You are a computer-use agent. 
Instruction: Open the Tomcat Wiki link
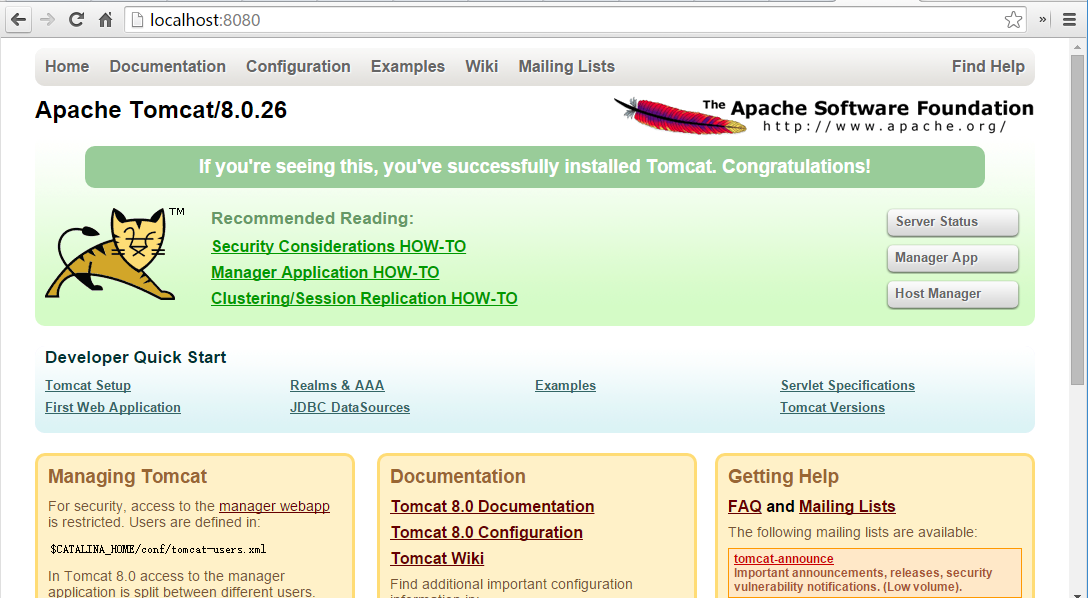click(437, 558)
